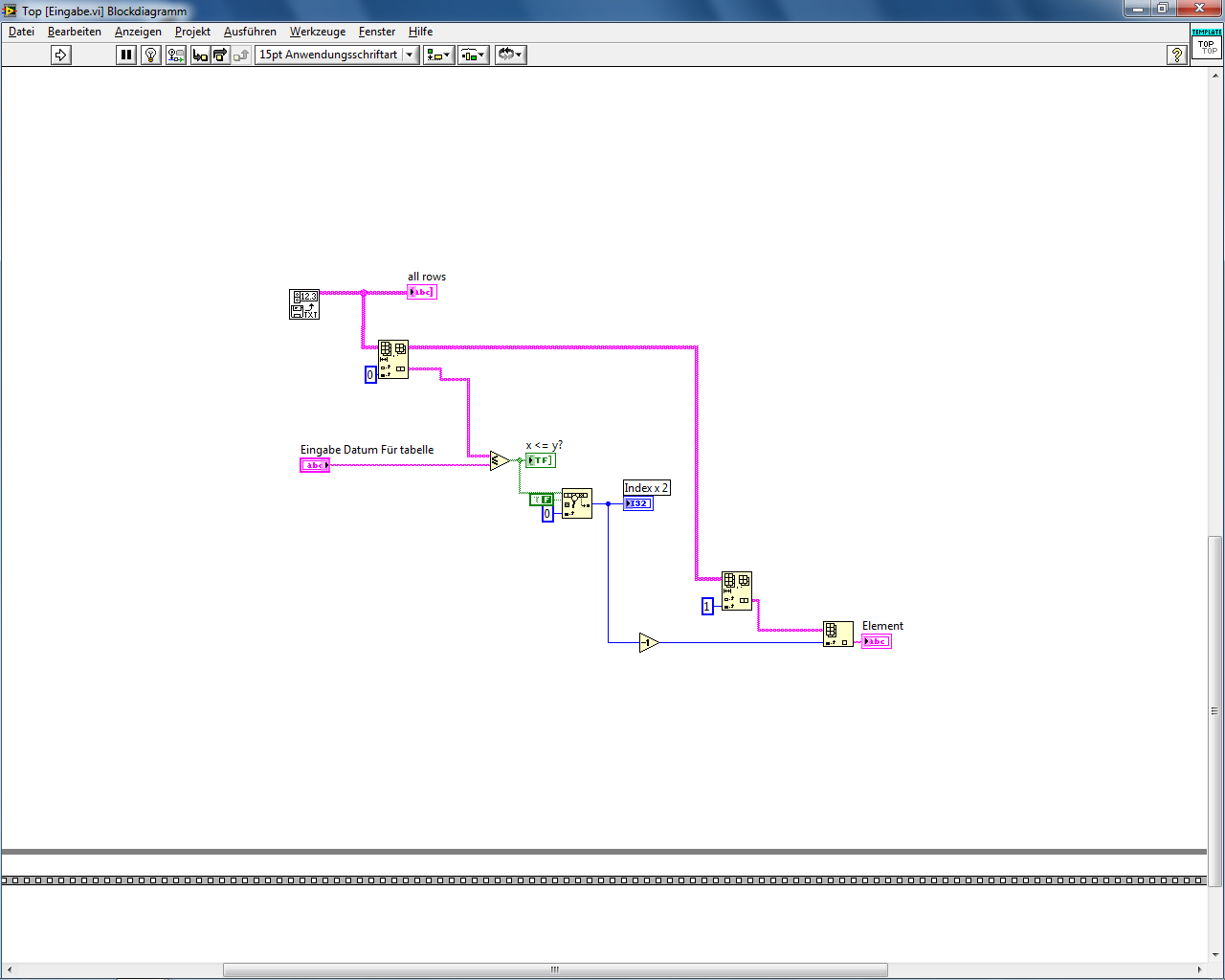This screenshot has width=1225, height=980.
Task: Open the Align Objects dropdown
Action: [438, 55]
